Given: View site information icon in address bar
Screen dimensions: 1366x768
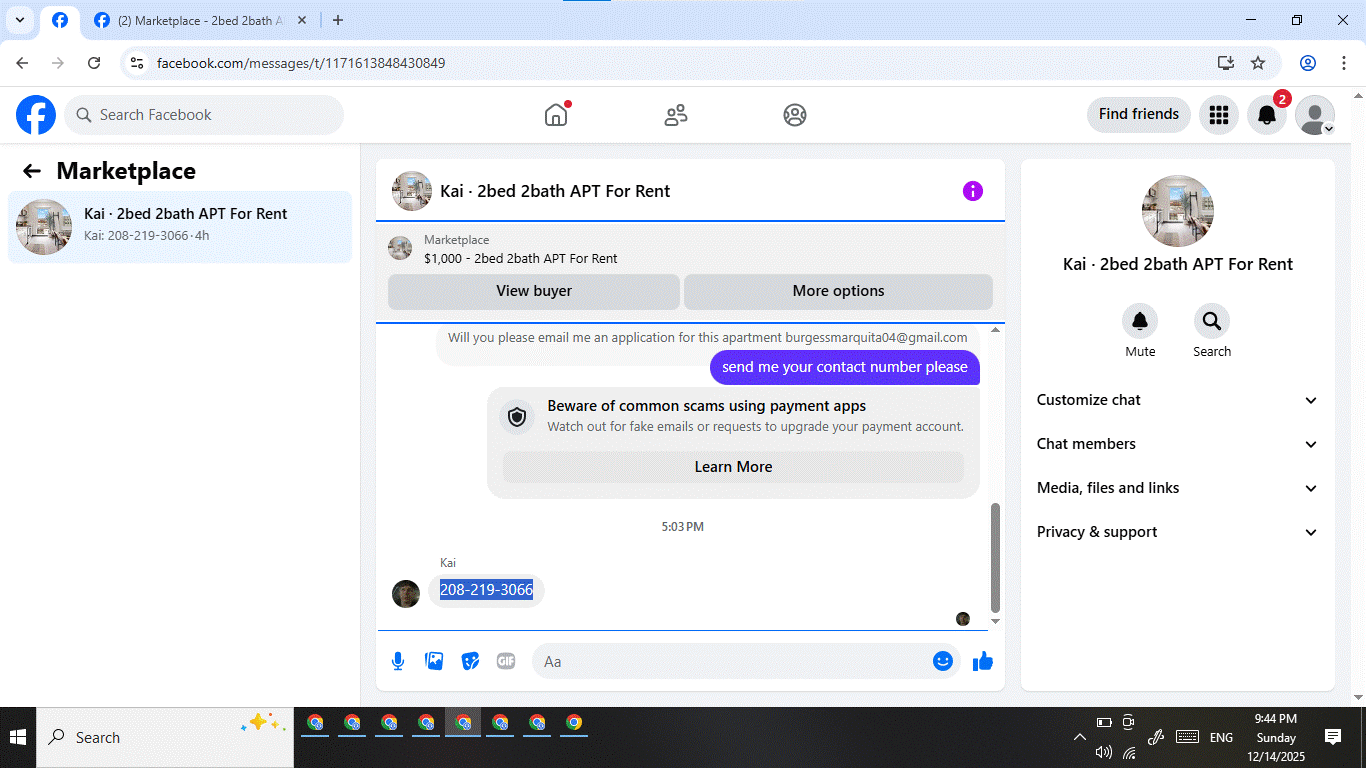Looking at the screenshot, I should 138,63.
